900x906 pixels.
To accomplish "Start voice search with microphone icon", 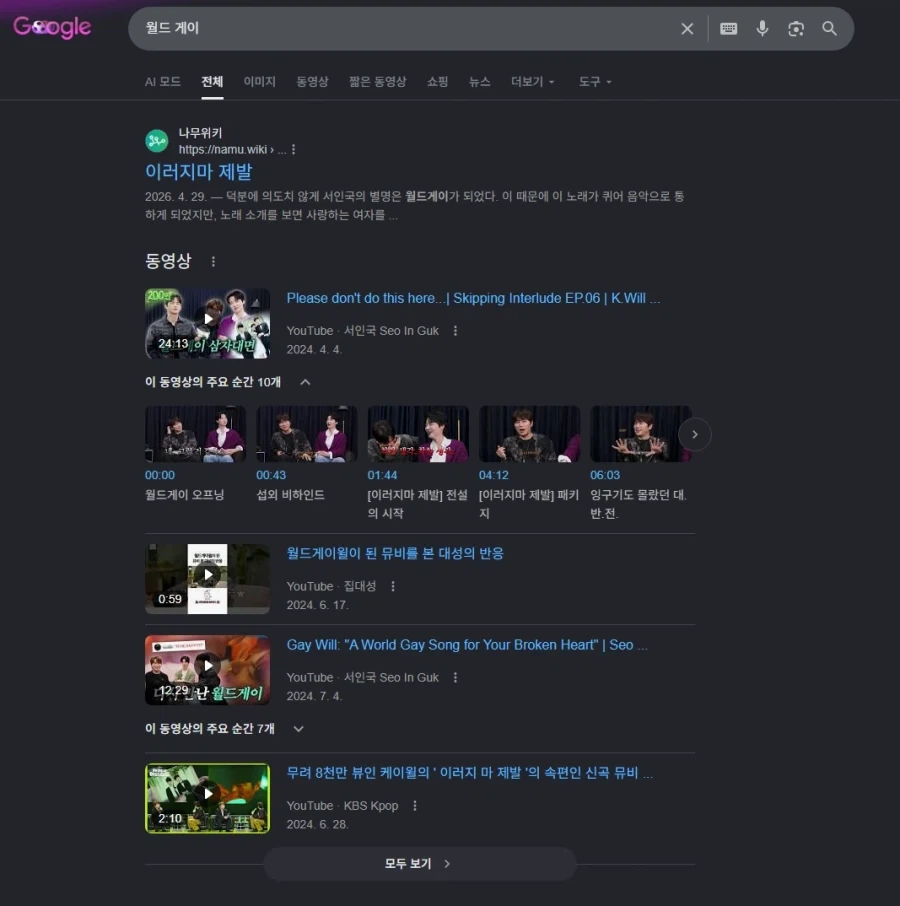I will coord(763,28).
